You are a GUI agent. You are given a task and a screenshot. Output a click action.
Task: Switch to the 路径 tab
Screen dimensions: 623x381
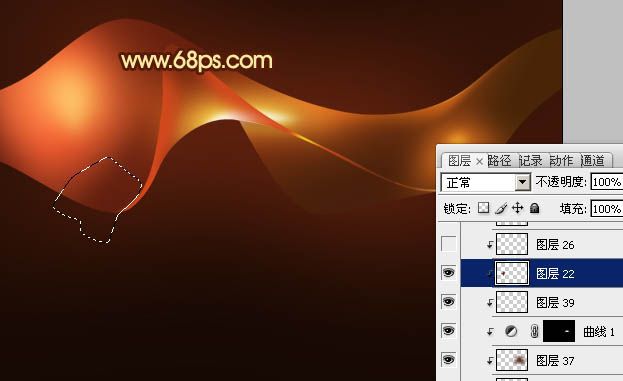click(x=499, y=161)
